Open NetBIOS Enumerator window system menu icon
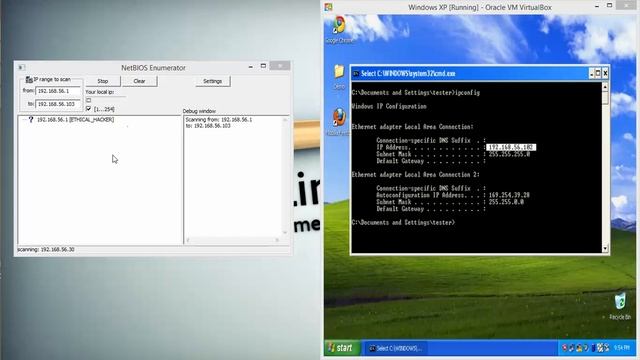 (x=21, y=67)
